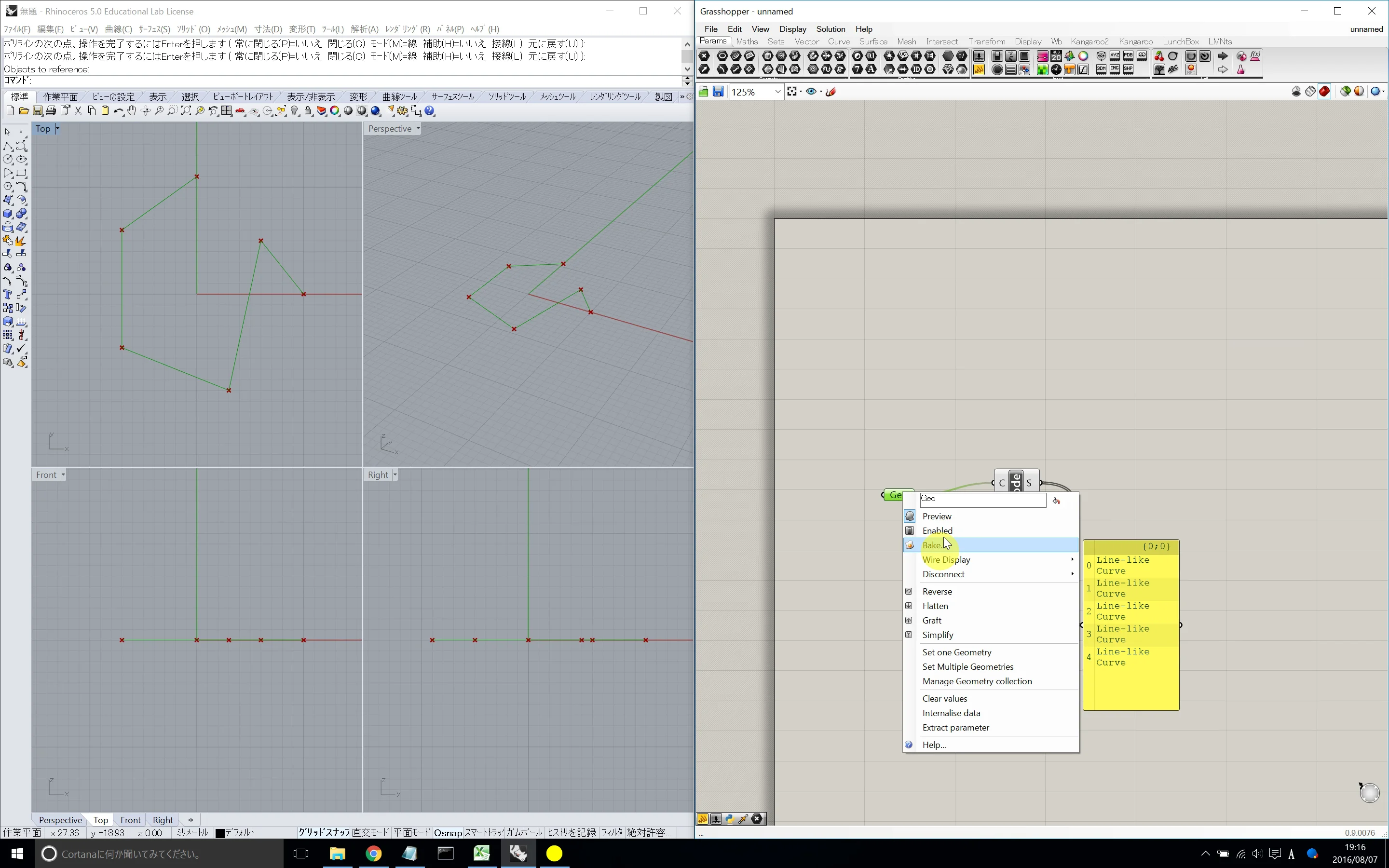Click the Cut scissors icon in Rhino

pyautogui.click(x=78, y=111)
